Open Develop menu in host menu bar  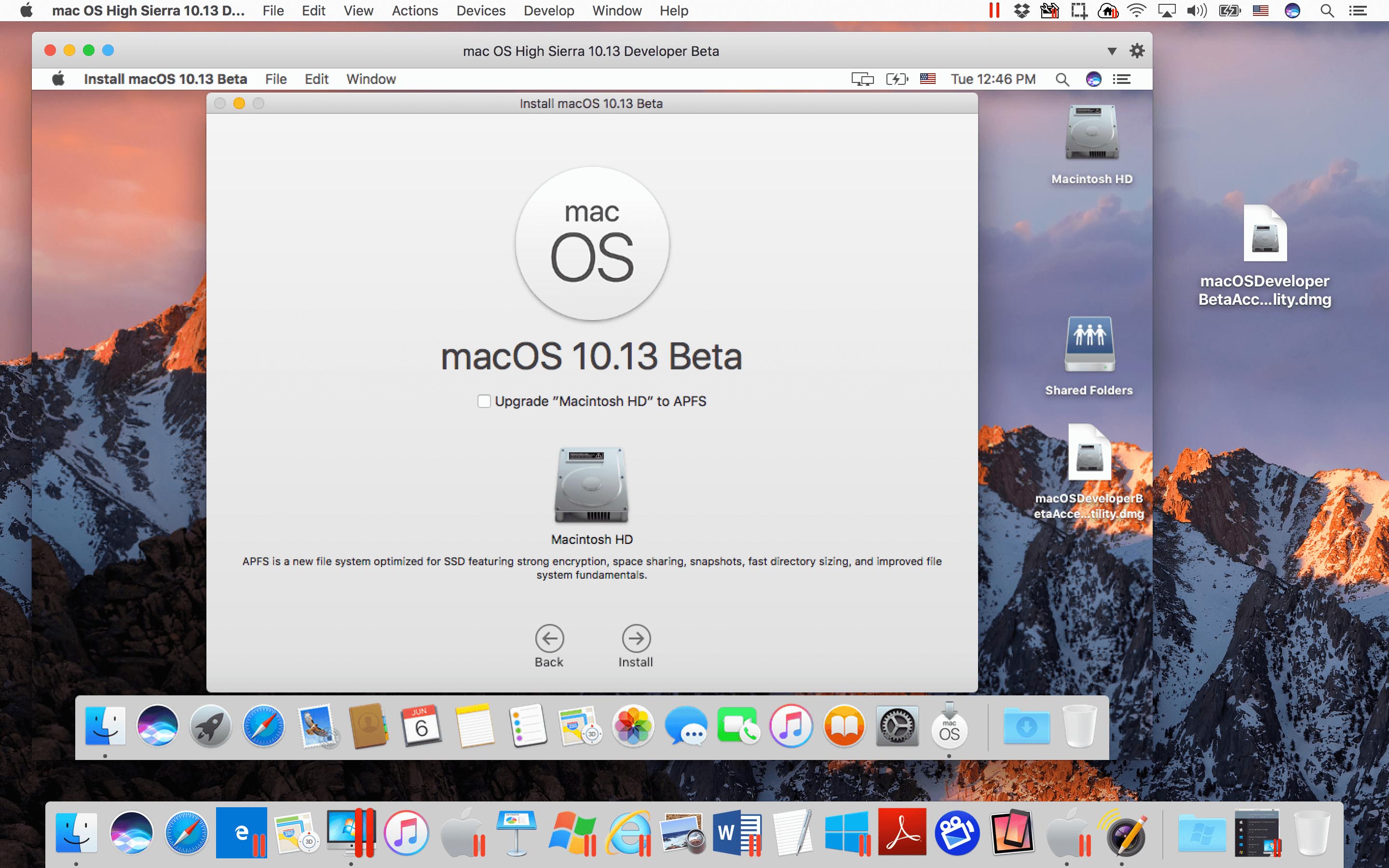548,10
